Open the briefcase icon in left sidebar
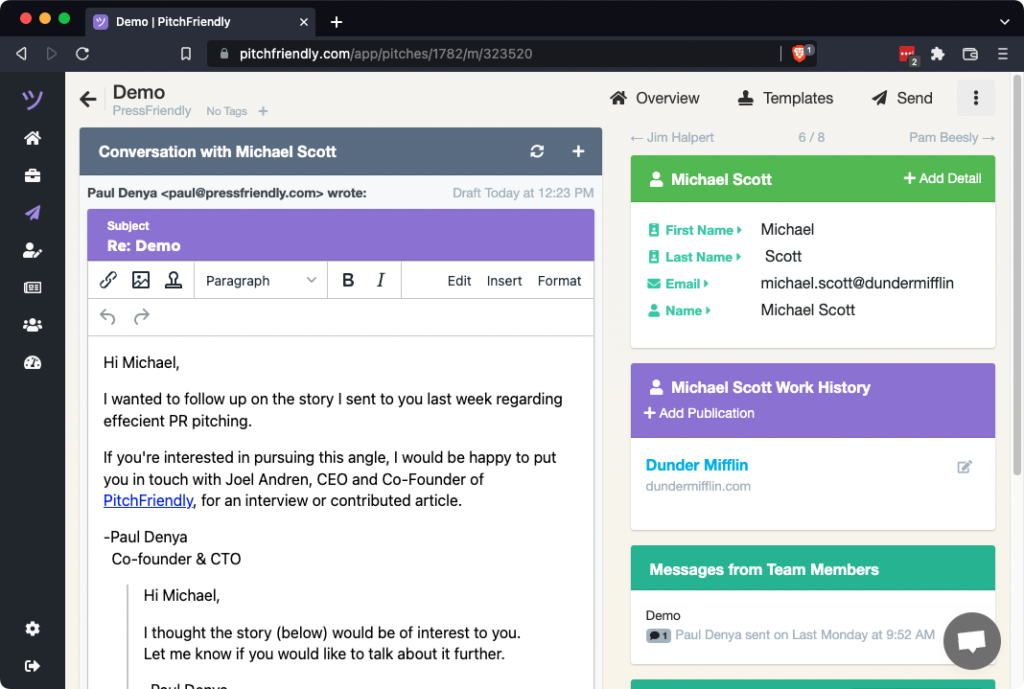1024x689 pixels. click(x=33, y=176)
